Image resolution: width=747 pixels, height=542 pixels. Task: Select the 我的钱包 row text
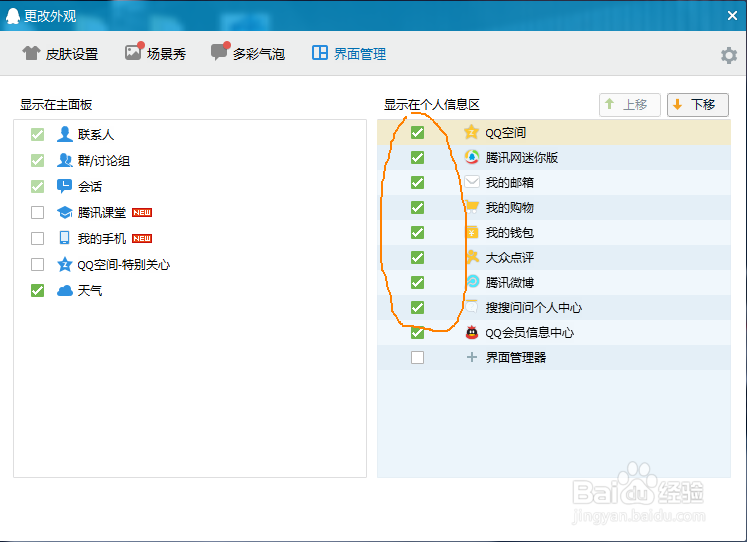pyautogui.click(x=510, y=232)
